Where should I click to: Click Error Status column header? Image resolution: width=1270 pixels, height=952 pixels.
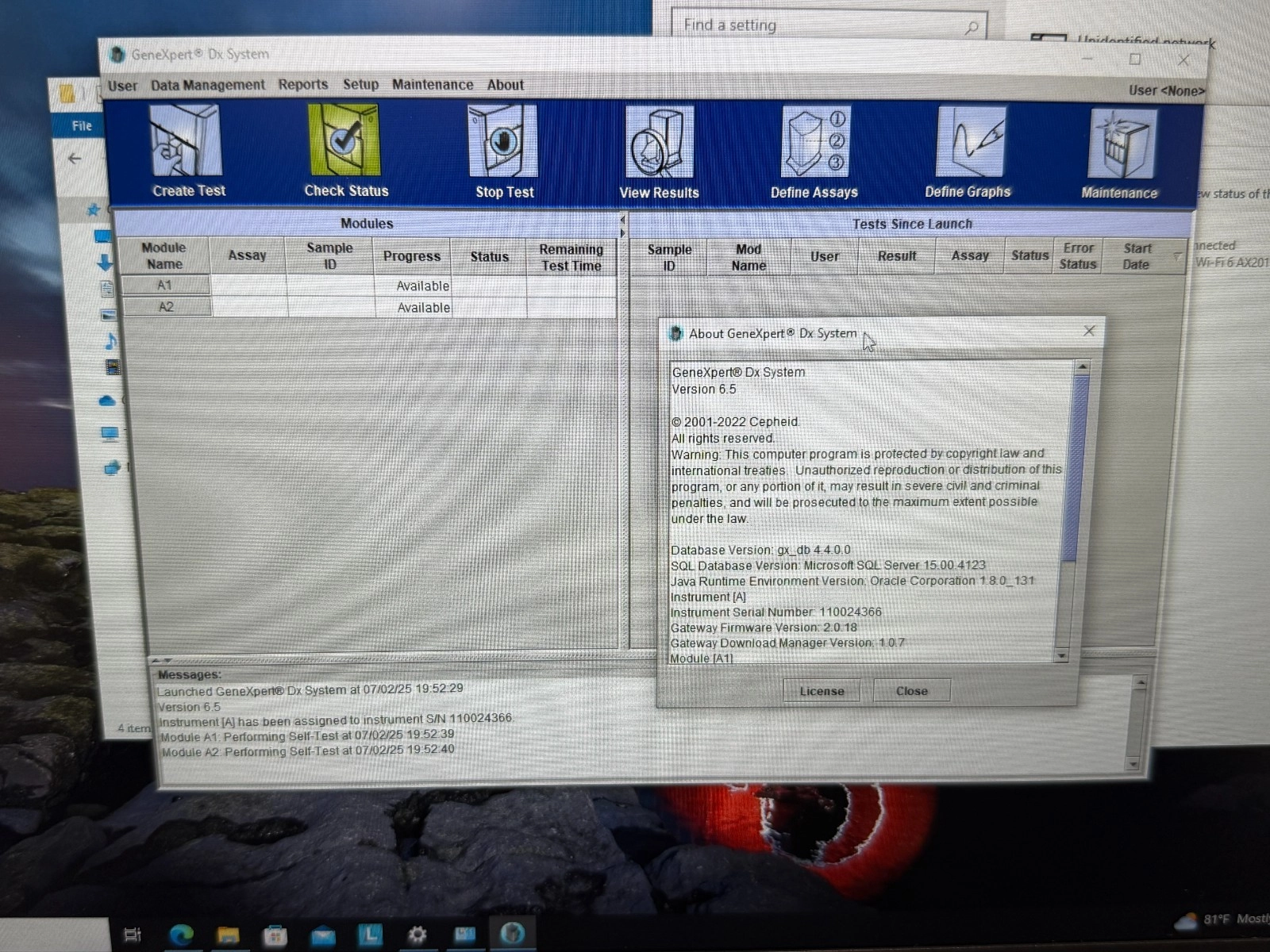pyautogui.click(x=1078, y=256)
